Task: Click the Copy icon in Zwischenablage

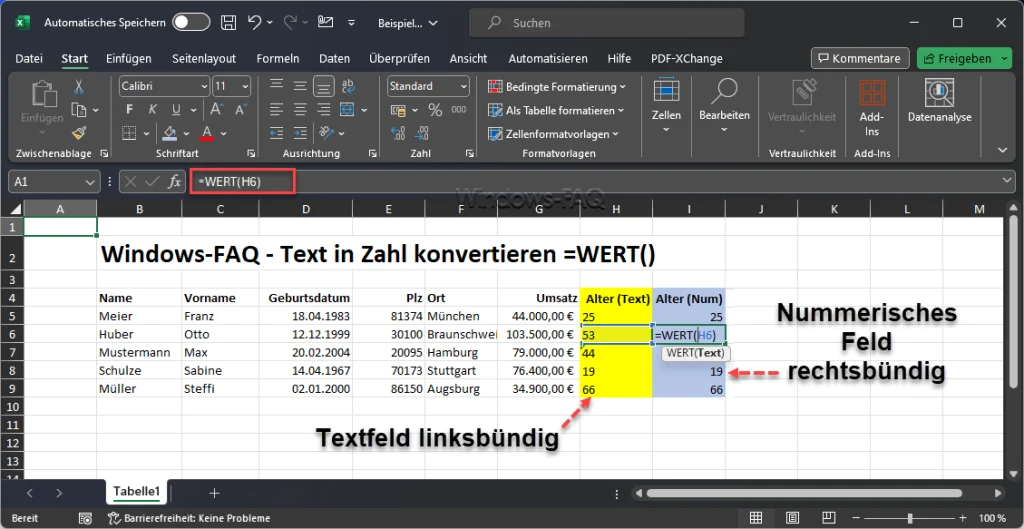Action: [79, 110]
